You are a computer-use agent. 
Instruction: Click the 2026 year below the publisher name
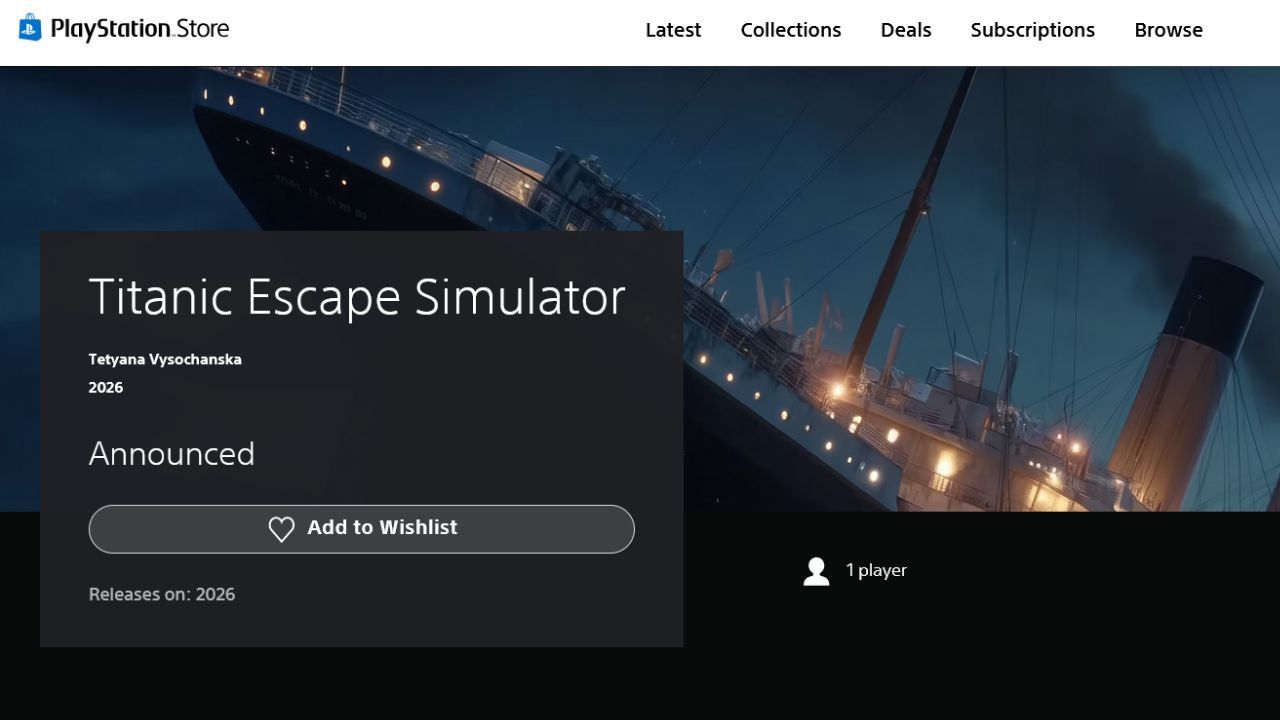106,387
